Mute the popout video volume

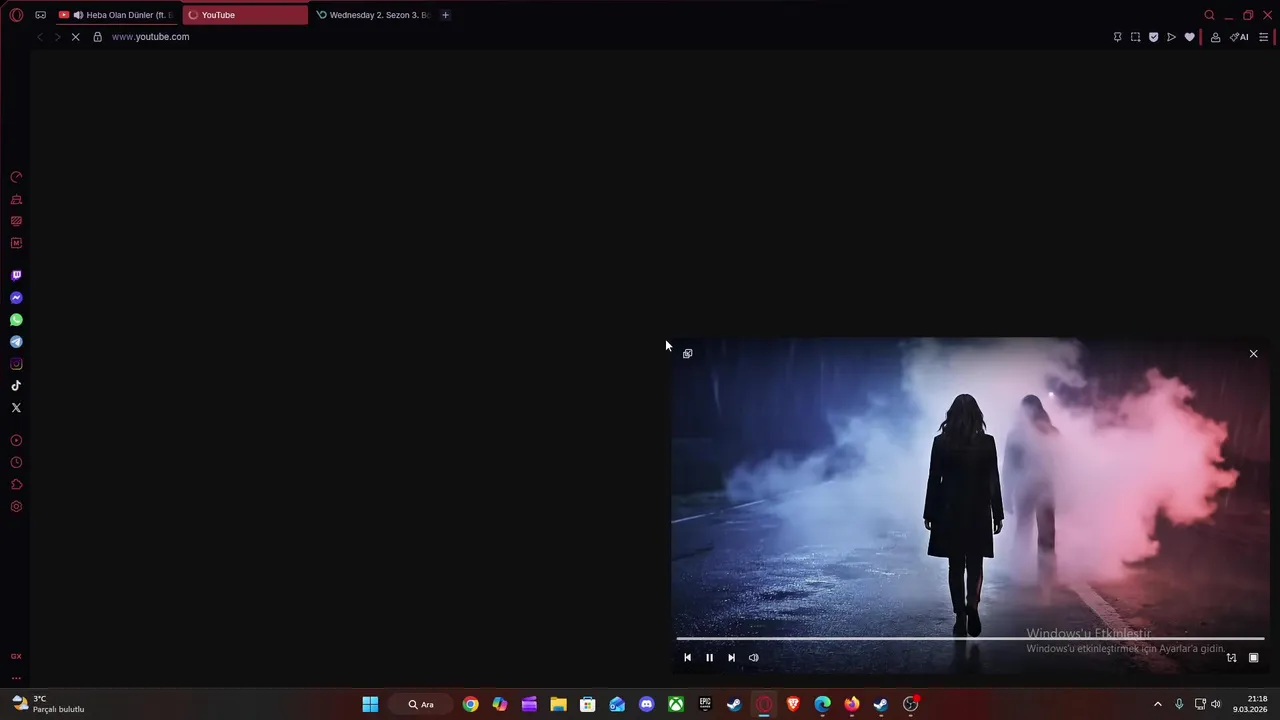point(753,657)
